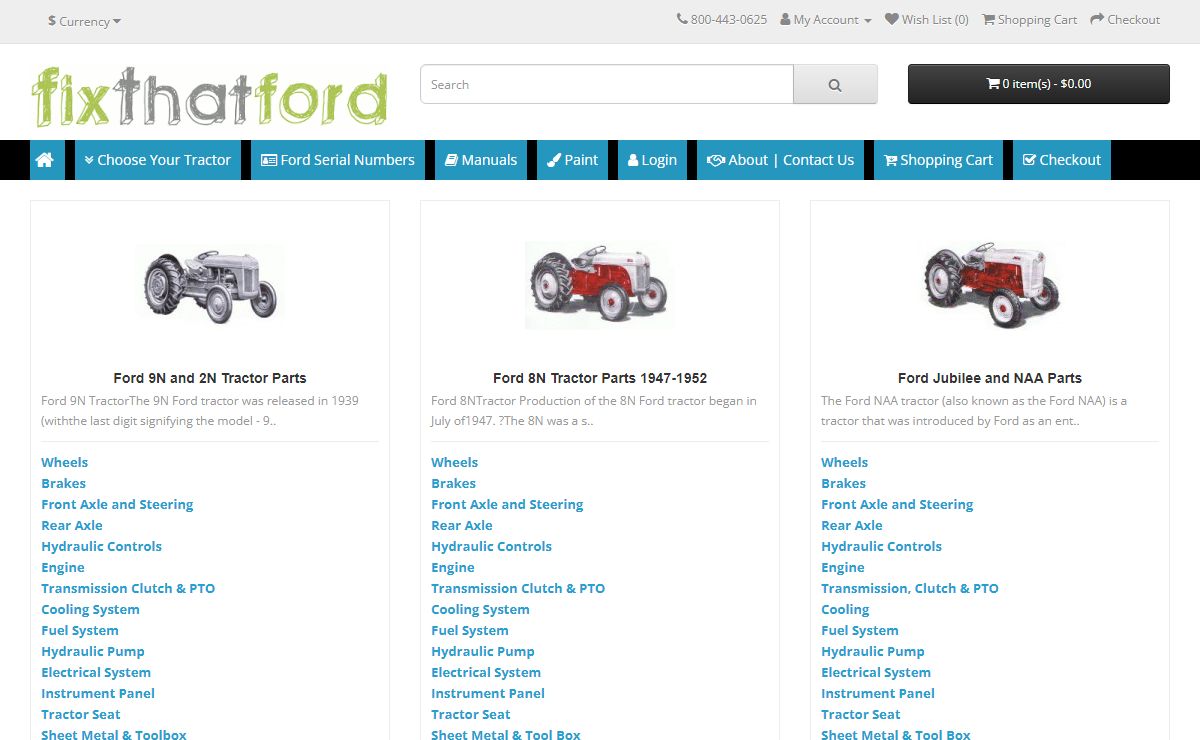Viewport: 1200px width, 740px height.
Task: Open Wish List (0) in the top bar
Action: [x=927, y=20]
